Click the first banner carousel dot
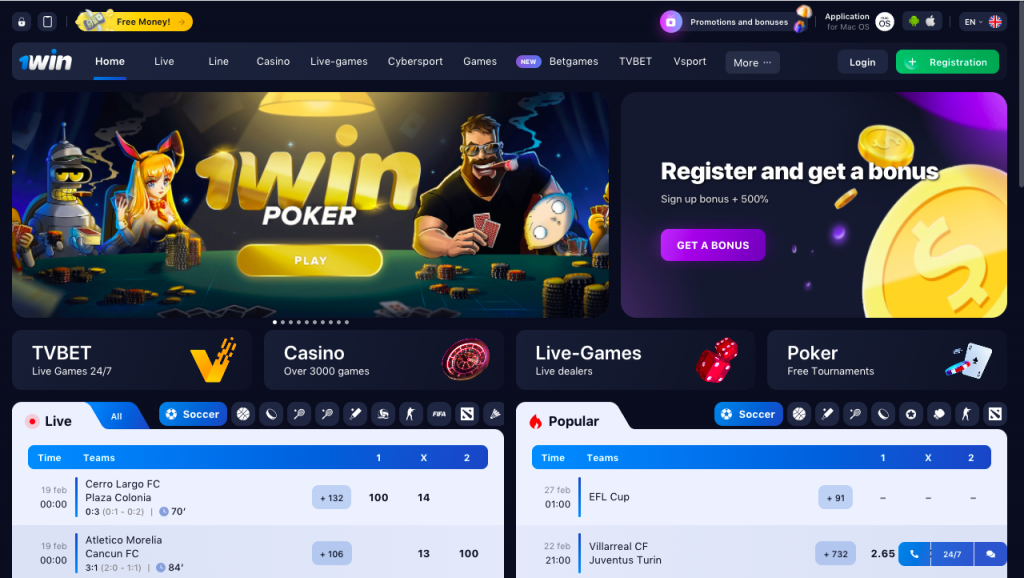Image resolution: width=1024 pixels, height=578 pixels. 274,322
